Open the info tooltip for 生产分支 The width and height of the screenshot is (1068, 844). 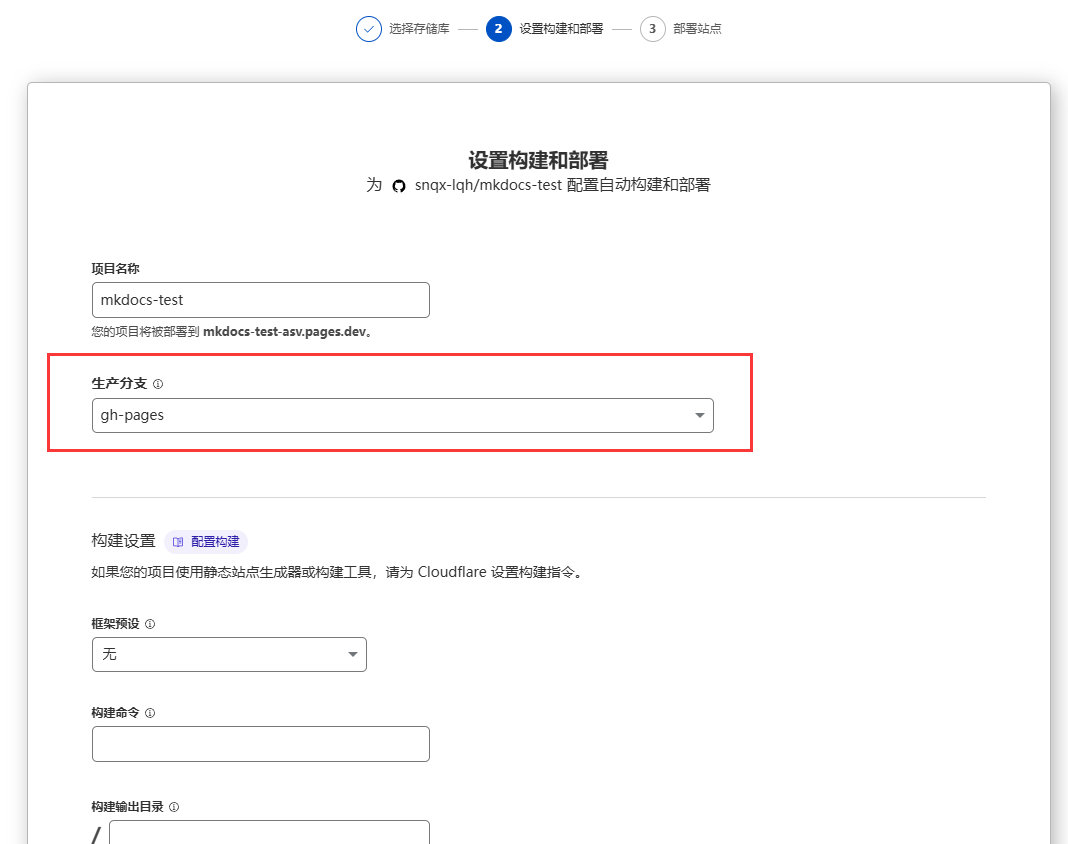click(158, 384)
